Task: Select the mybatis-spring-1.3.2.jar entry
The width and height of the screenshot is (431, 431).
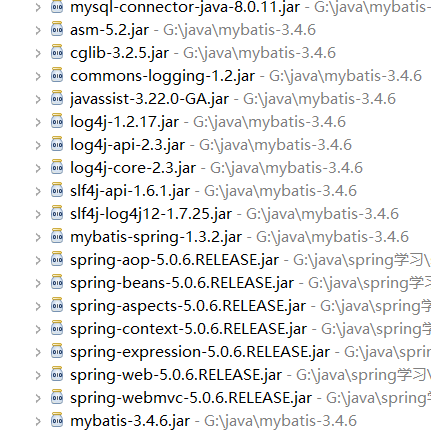Action: tap(156, 237)
